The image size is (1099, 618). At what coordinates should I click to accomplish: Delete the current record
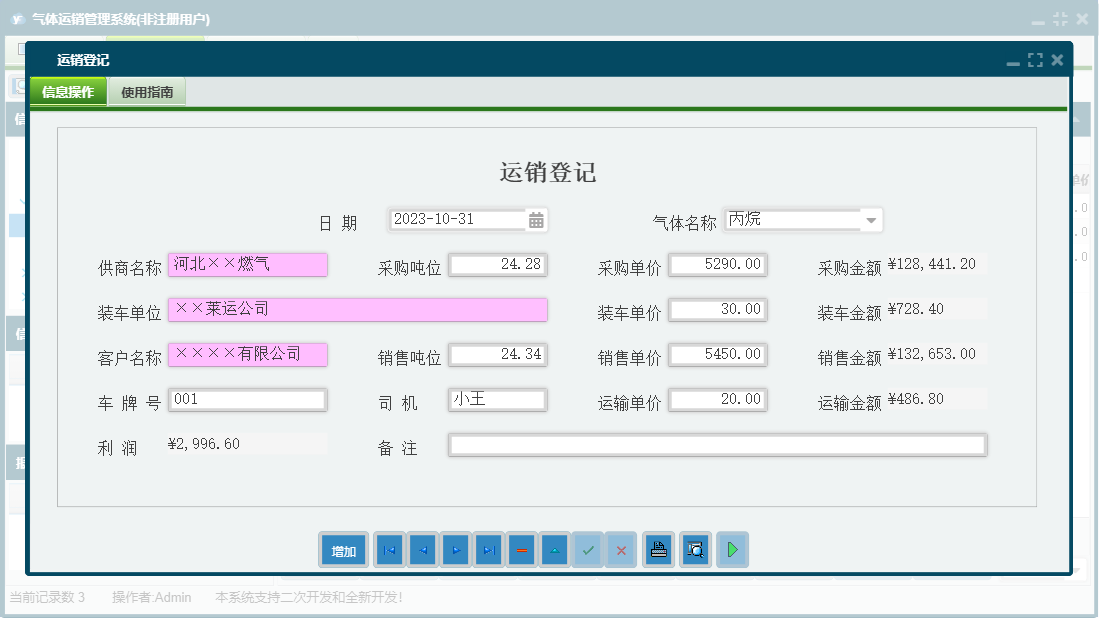[521, 549]
